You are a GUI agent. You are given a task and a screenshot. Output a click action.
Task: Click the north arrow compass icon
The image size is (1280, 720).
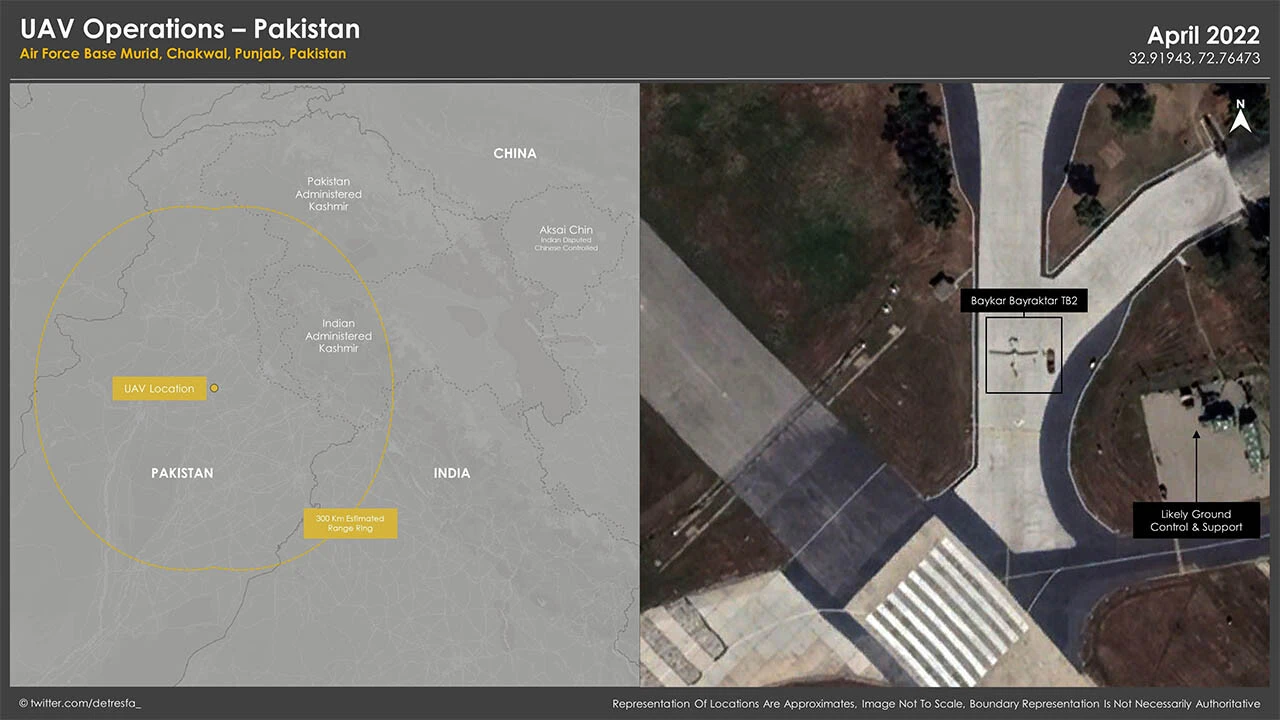1240,117
